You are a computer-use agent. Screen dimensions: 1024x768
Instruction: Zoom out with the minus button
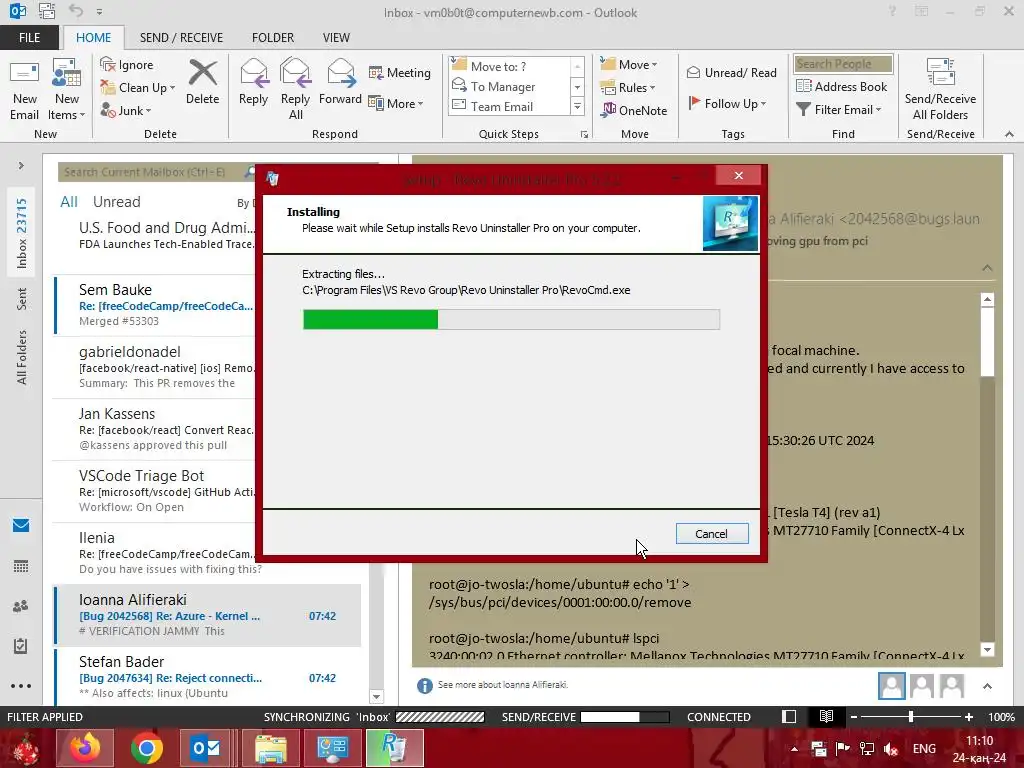(x=854, y=717)
